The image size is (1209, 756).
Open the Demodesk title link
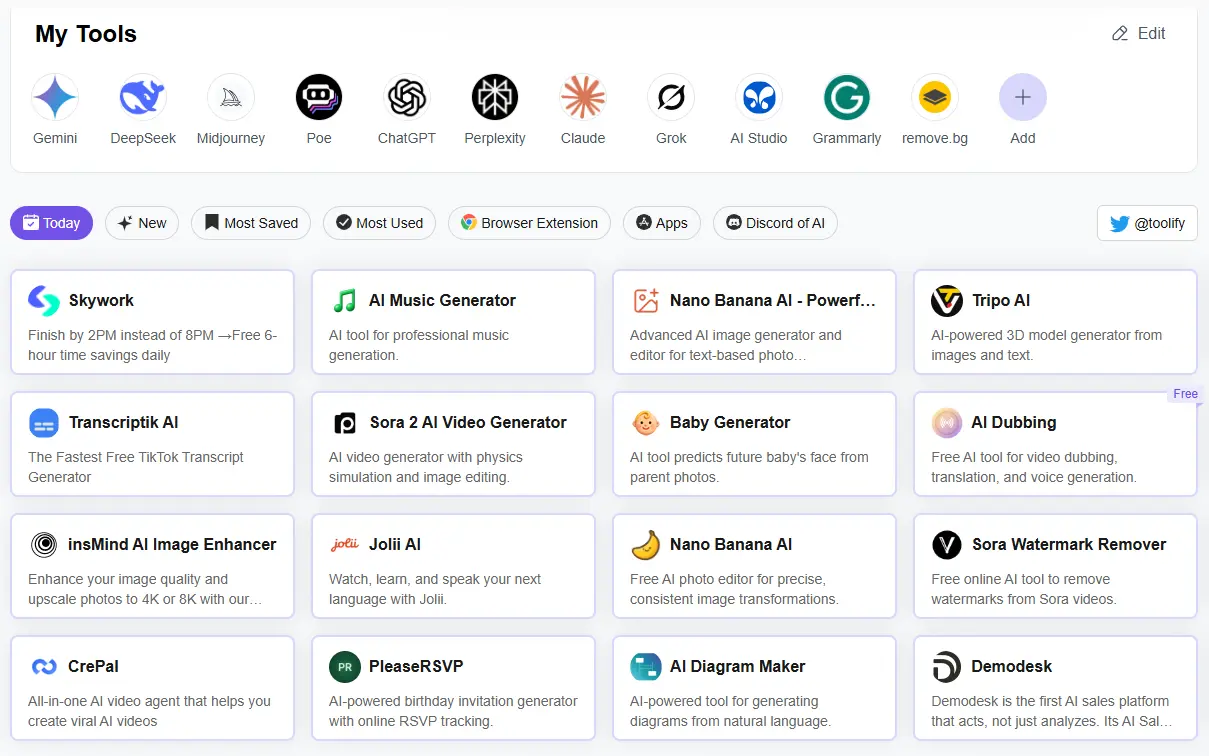click(1012, 666)
